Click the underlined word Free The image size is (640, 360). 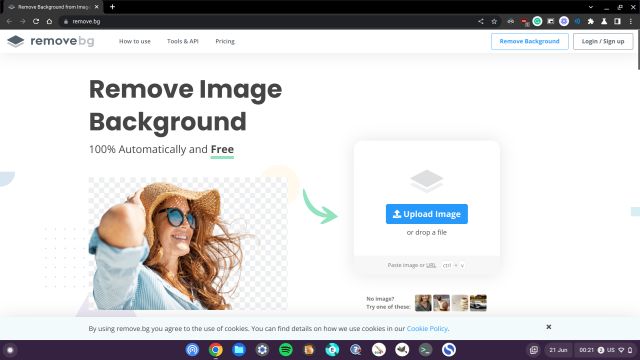point(222,149)
